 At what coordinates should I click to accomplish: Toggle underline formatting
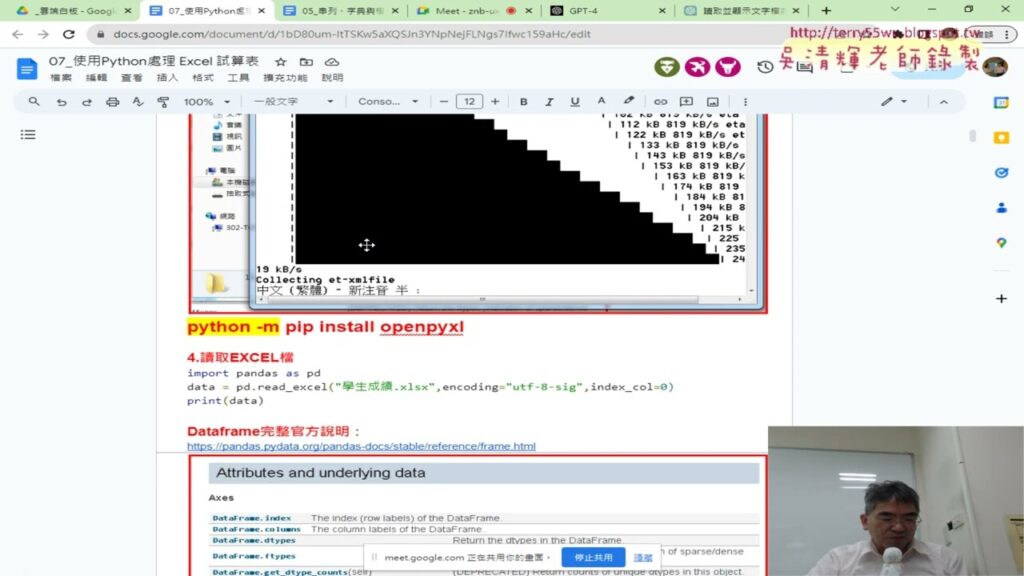575,101
